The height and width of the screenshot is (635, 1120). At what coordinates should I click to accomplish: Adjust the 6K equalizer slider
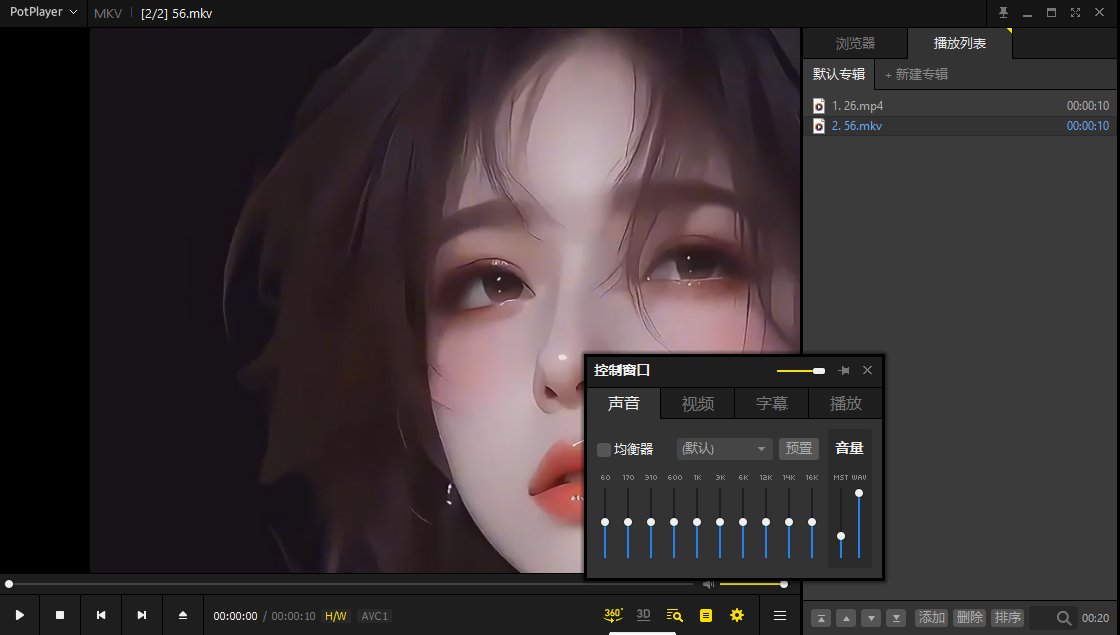pos(743,523)
